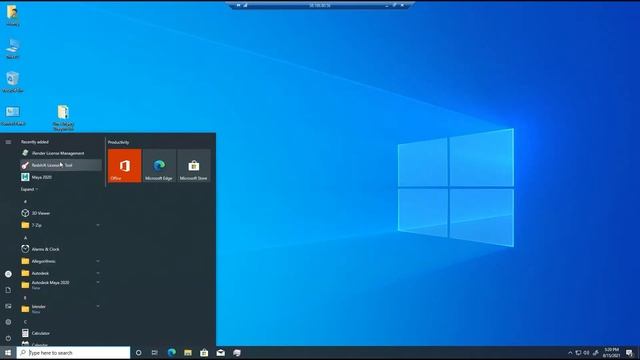This screenshot has width=640, height=360.
Task: Open Pictures from the Start sidebar
Action: [8, 306]
